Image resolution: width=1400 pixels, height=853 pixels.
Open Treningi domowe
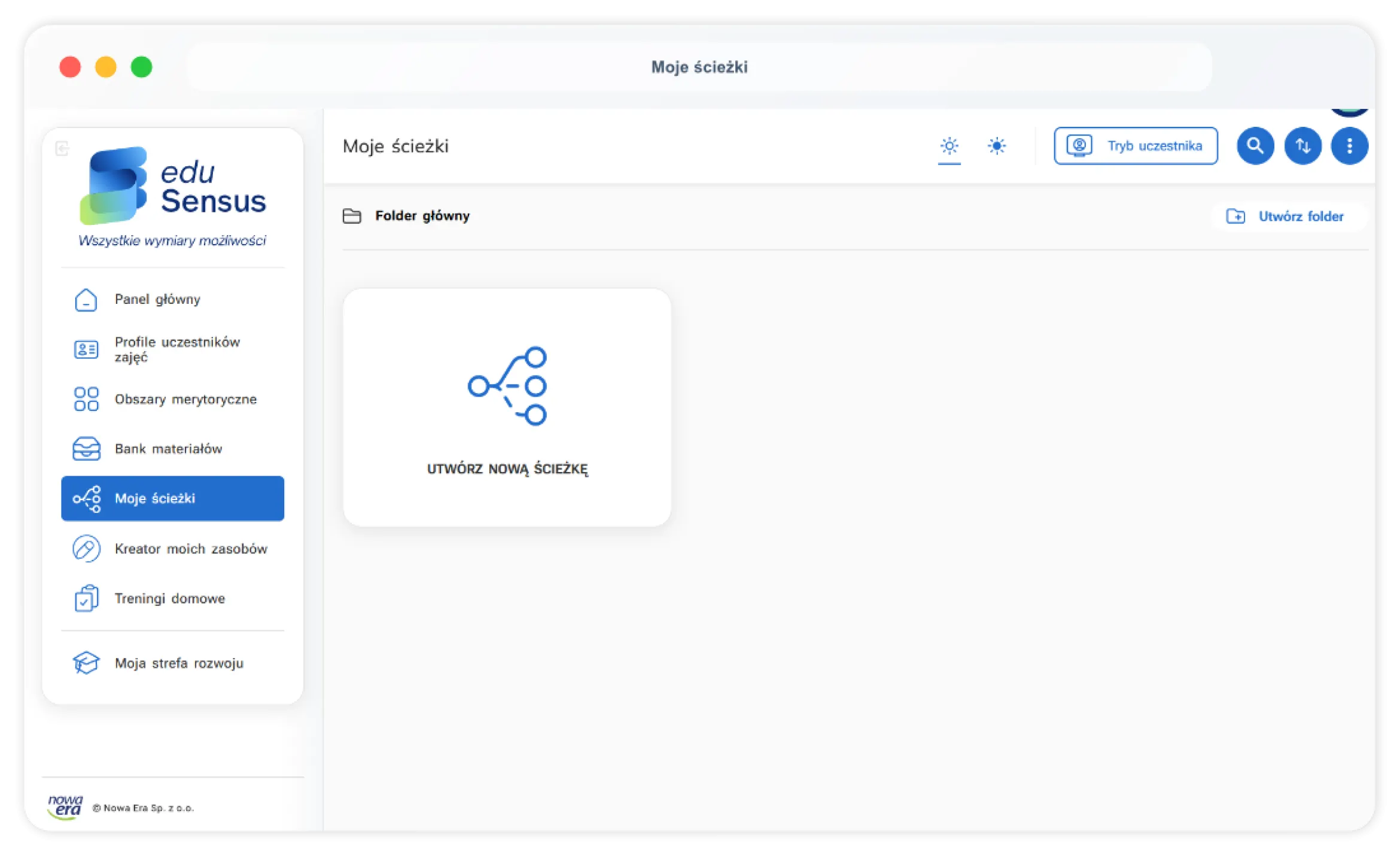pos(172,598)
